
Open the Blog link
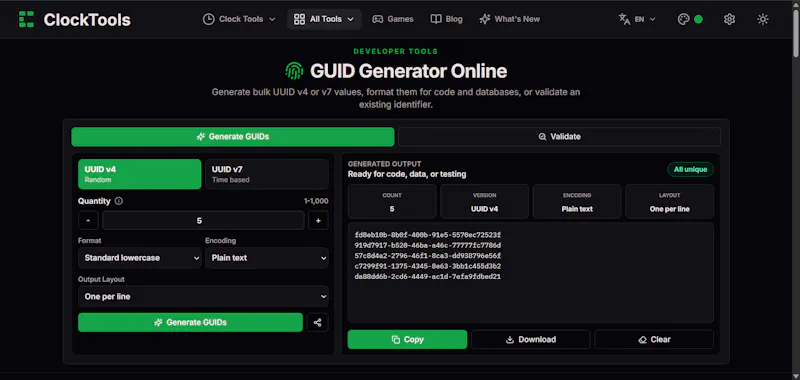click(446, 19)
